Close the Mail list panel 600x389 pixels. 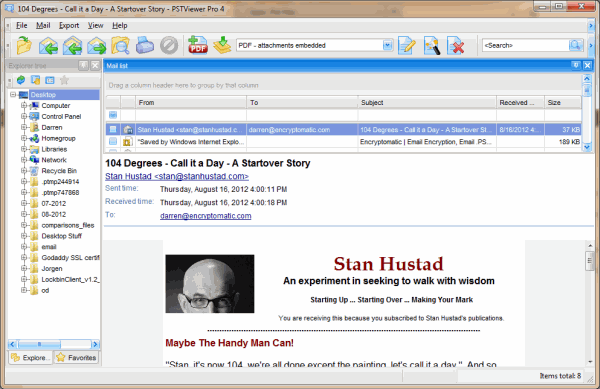587,65
